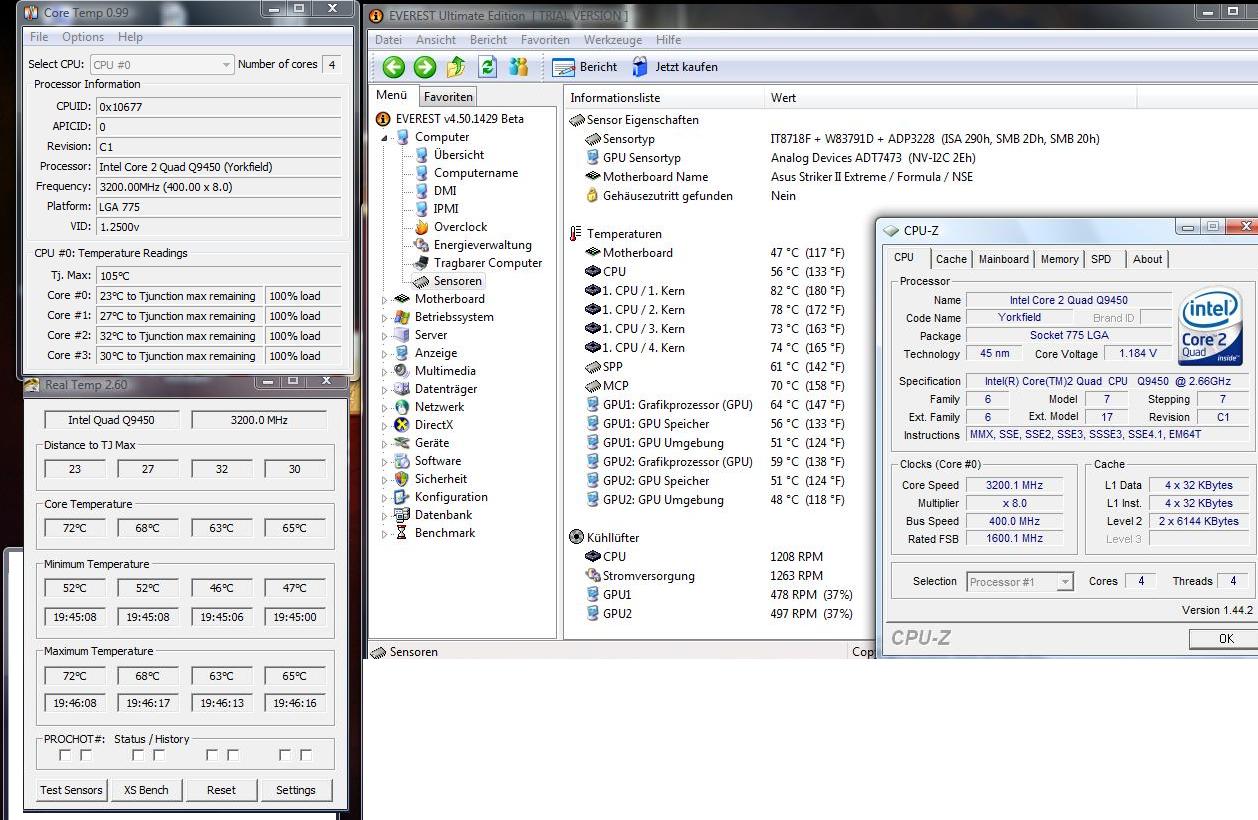The height and width of the screenshot is (820, 1258).
Task: Open the Select CPU dropdown in Core Temp
Action: click(162, 65)
